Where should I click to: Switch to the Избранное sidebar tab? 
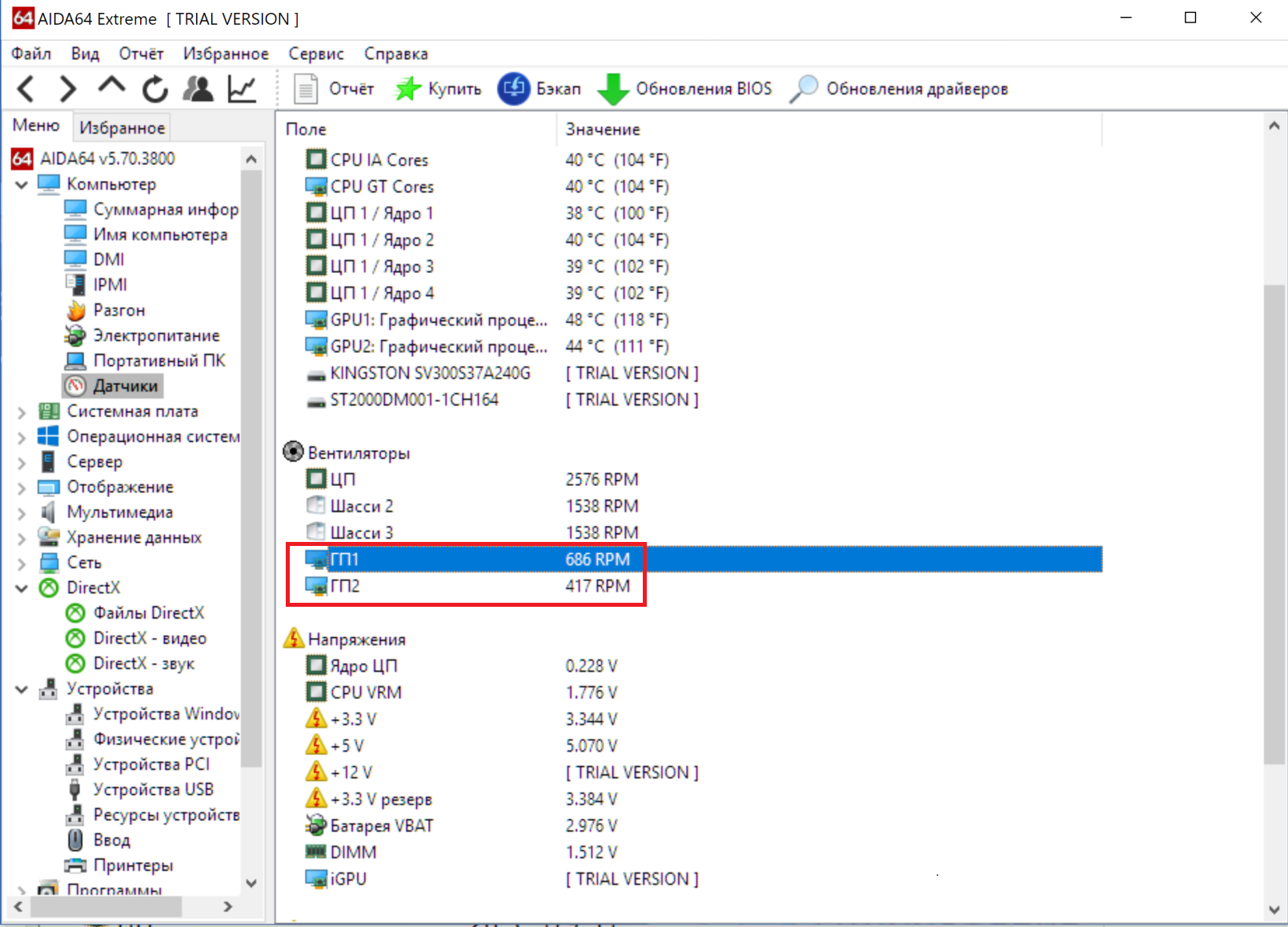pos(122,127)
